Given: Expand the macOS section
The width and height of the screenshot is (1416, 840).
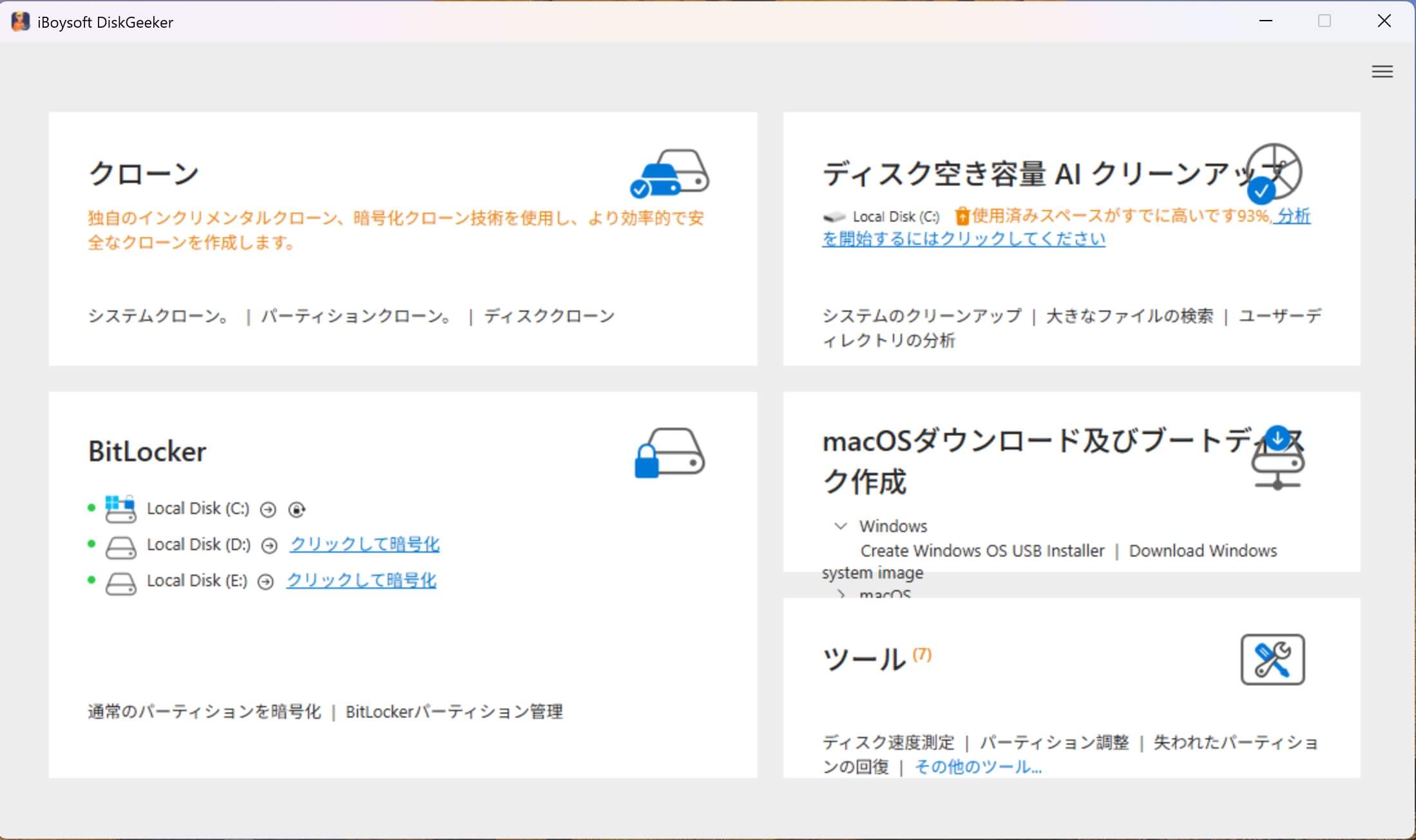Looking at the screenshot, I should click(x=841, y=593).
